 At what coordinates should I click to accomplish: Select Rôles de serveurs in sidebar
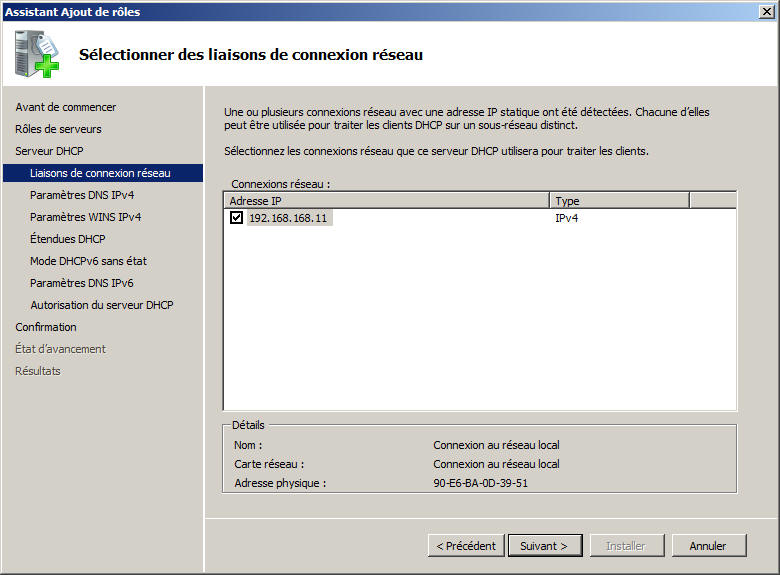[58, 129]
